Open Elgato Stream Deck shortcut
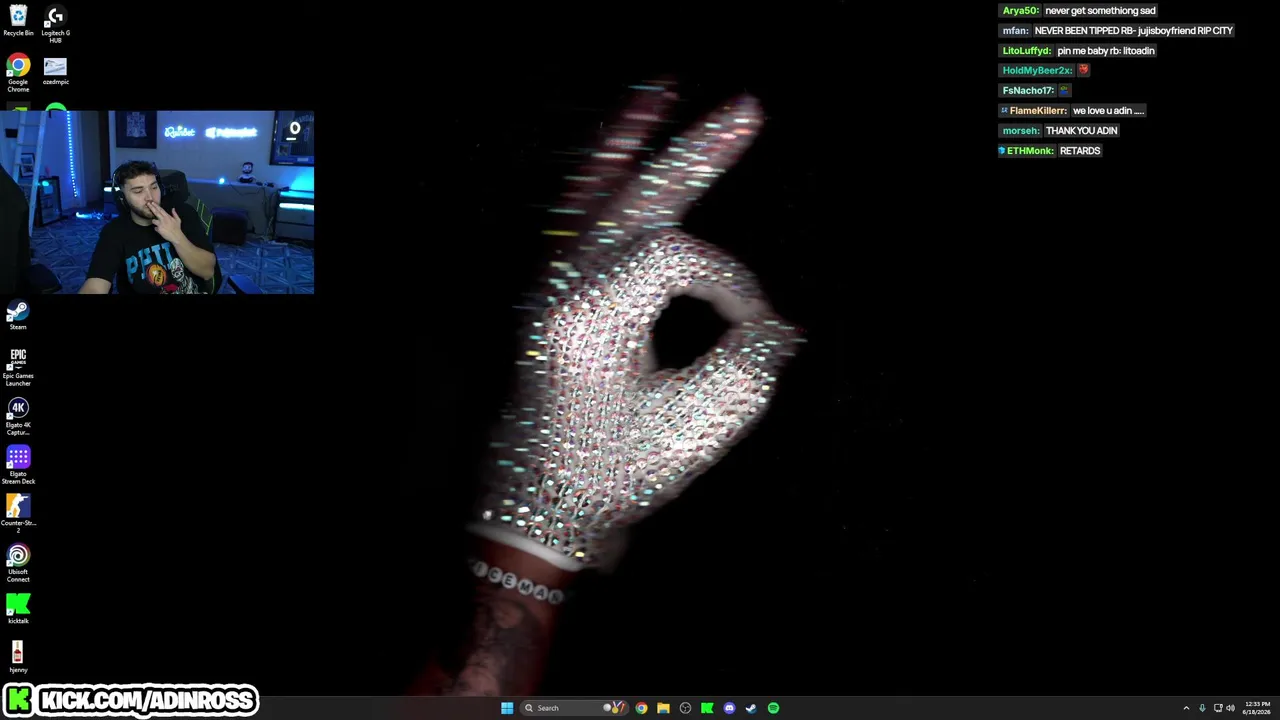The image size is (1280, 720). click(x=18, y=465)
